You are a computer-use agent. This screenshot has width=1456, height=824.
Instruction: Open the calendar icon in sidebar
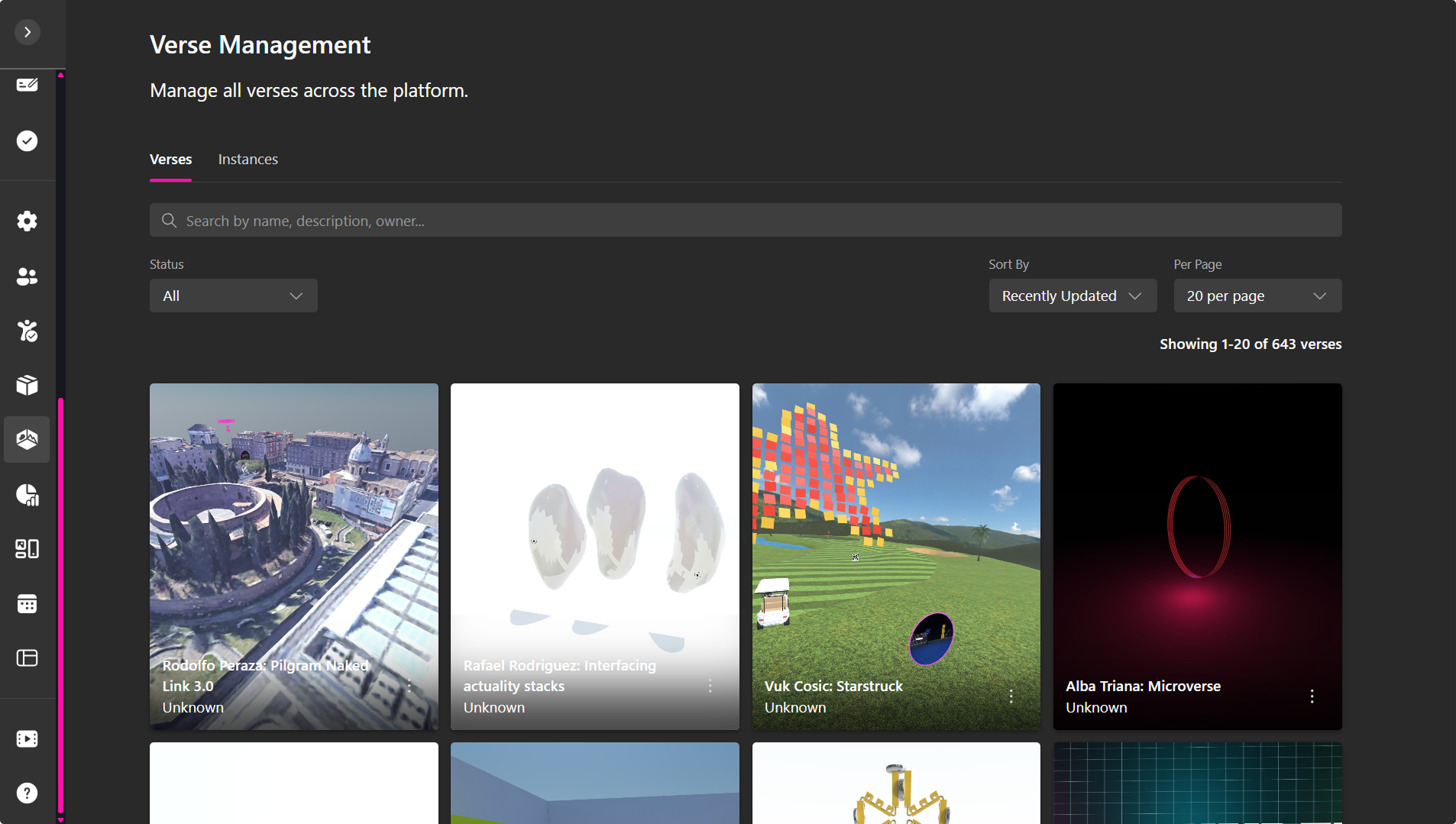(28, 604)
